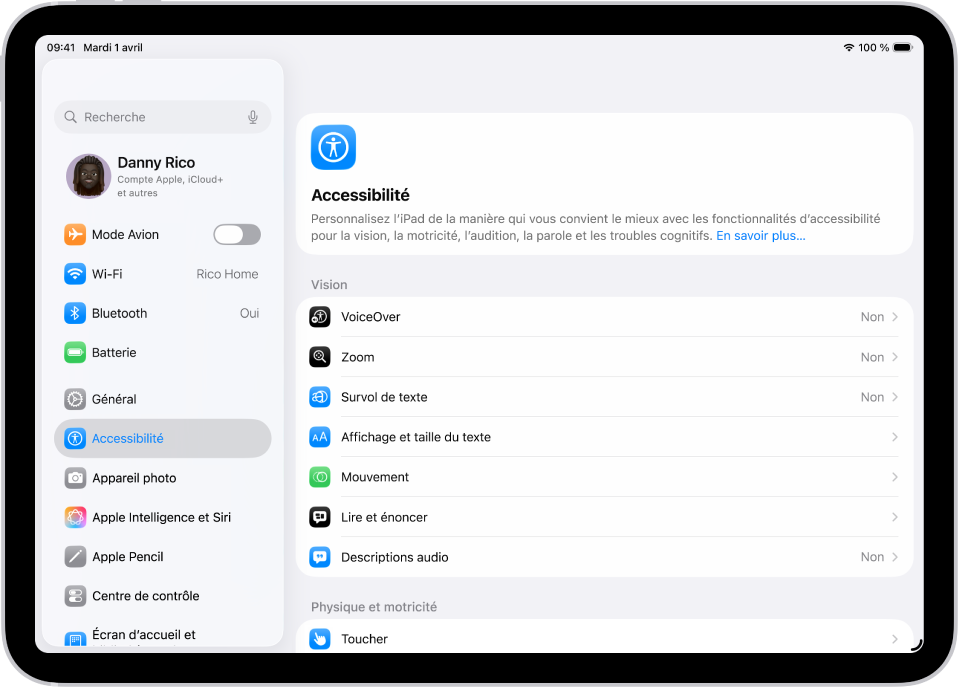Click the Survol de texte icon
960x692 pixels.
tap(320, 396)
